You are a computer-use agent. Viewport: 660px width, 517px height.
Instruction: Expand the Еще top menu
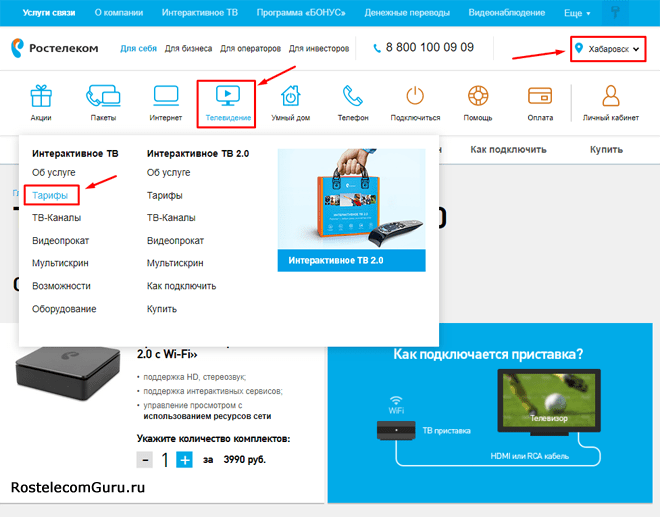click(x=576, y=13)
